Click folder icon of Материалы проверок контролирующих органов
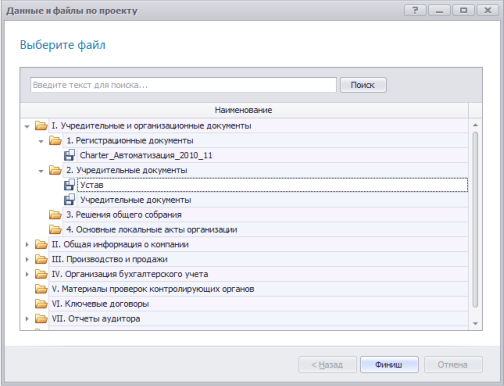Image resolution: width=504 pixels, height=386 pixels. tap(41, 289)
